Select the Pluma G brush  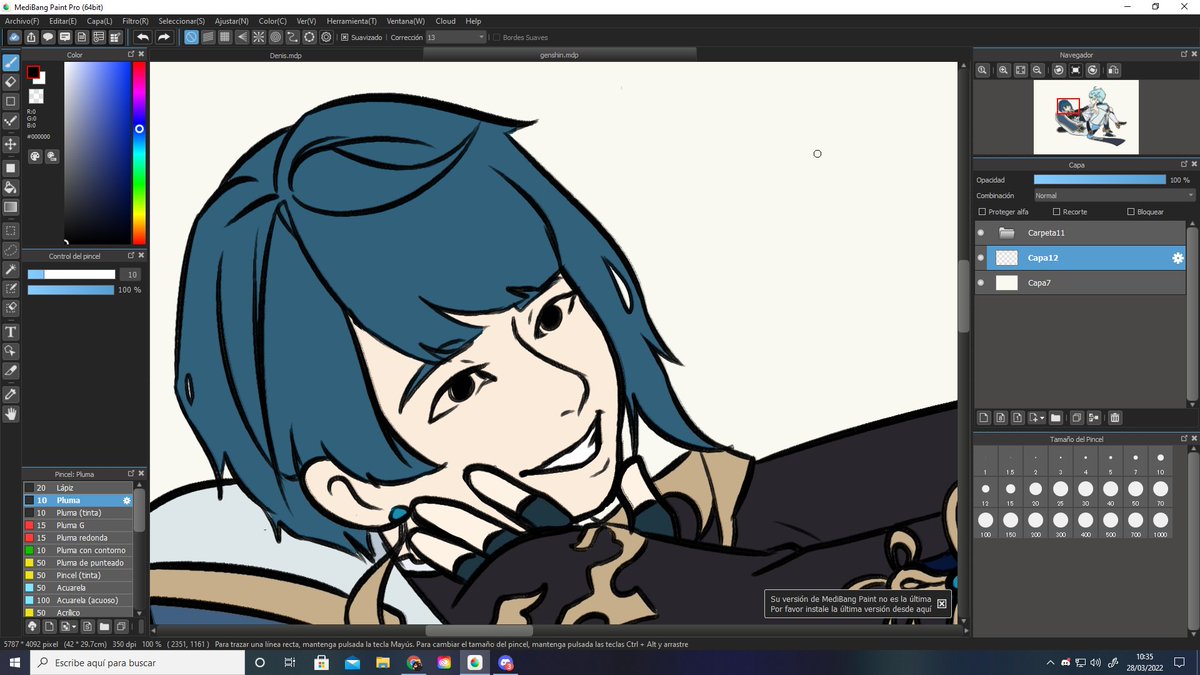[79, 525]
